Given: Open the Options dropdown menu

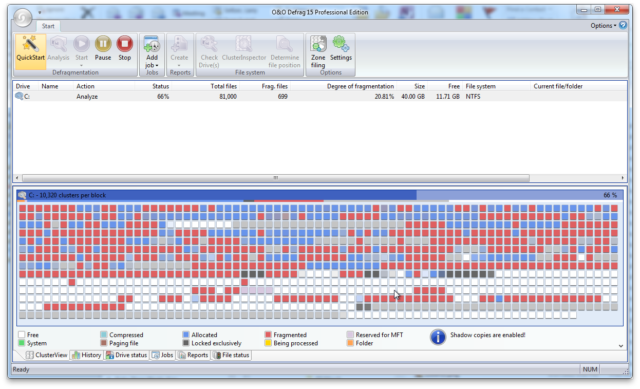Looking at the screenshot, I should 603,25.
